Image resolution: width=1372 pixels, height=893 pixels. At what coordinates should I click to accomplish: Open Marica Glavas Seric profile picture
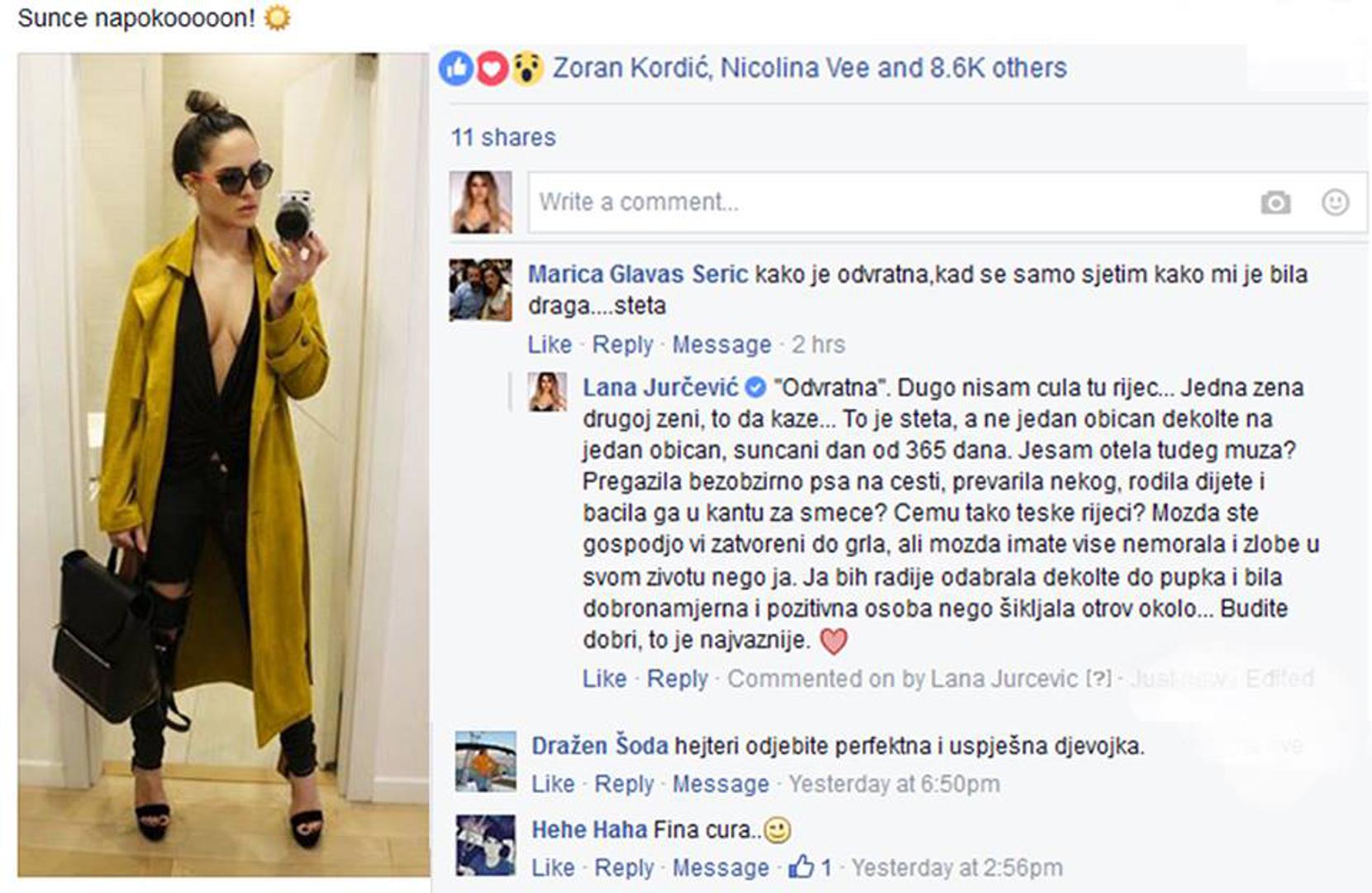[x=480, y=289]
